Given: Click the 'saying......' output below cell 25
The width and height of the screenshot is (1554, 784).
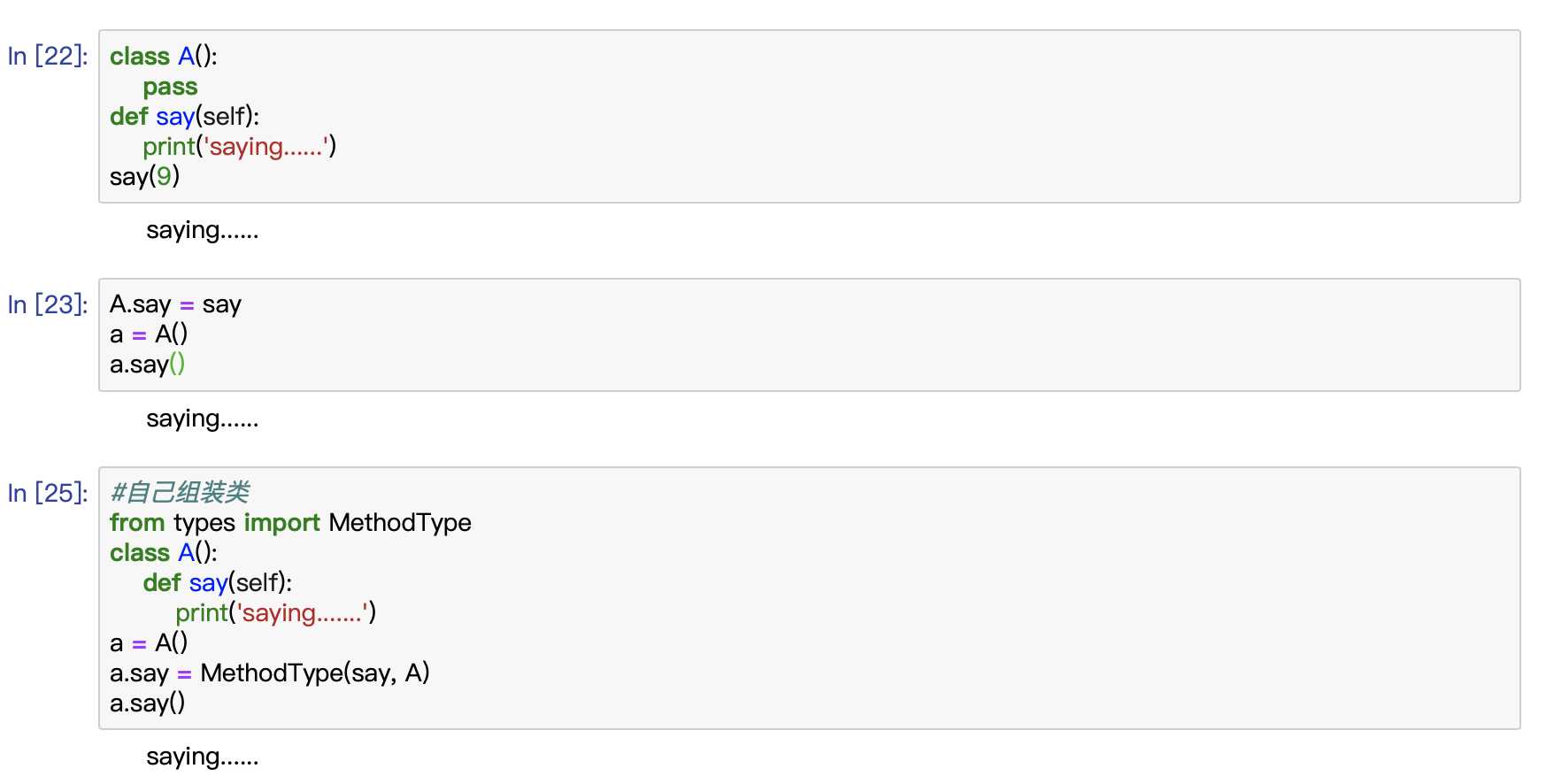Looking at the screenshot, I should tap(203, 757).
